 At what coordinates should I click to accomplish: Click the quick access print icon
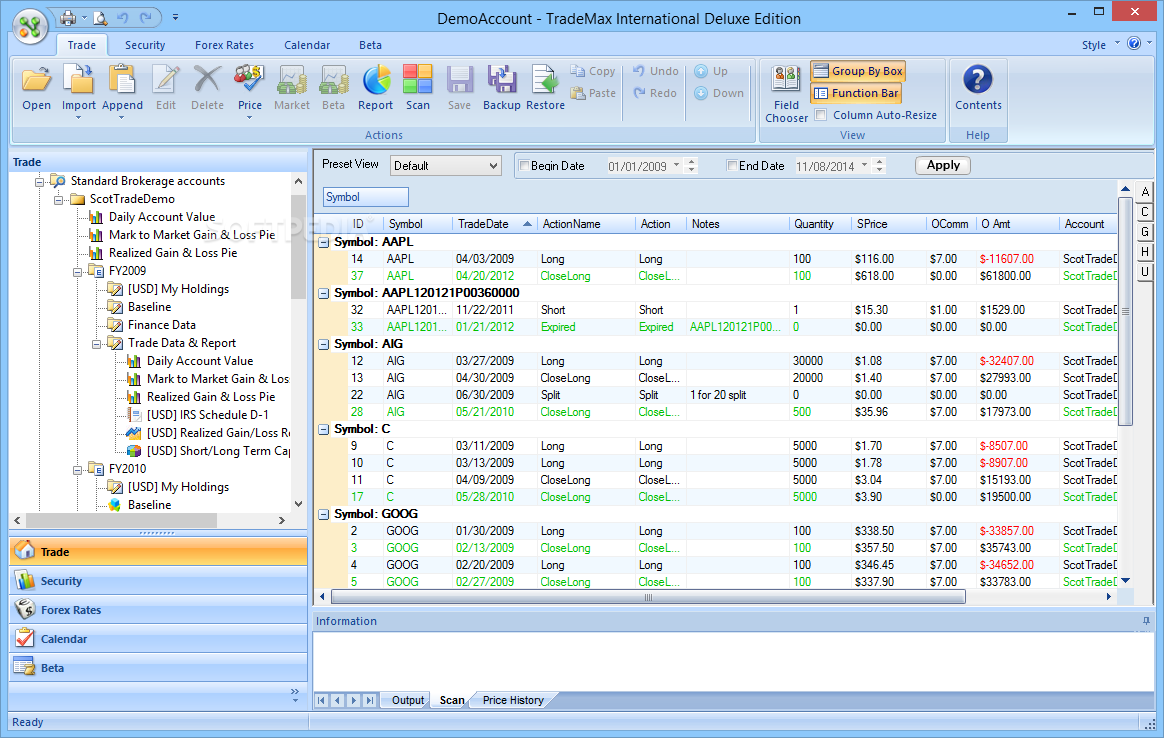(68, 18)
